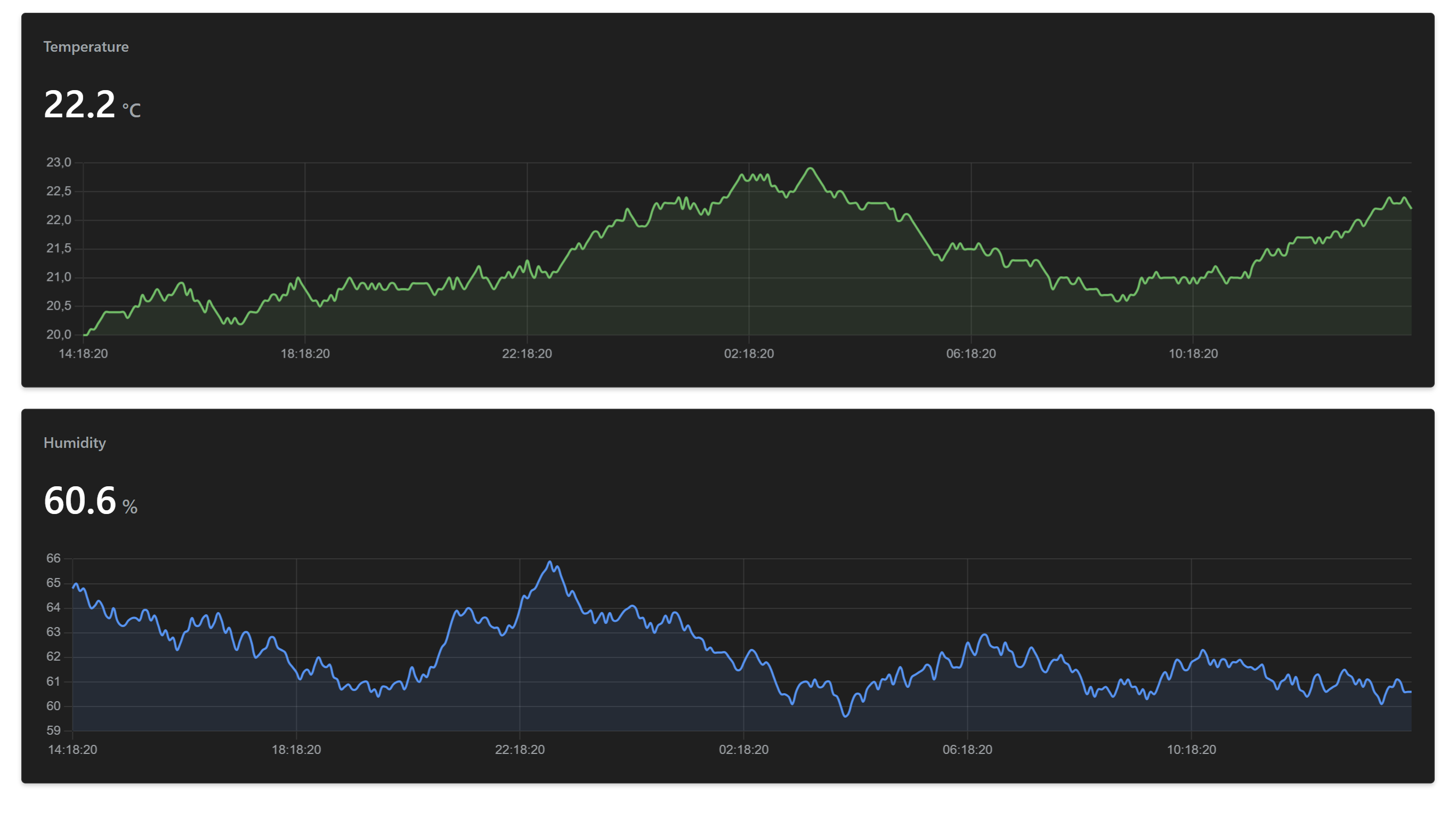
Task: Click 02:18:20 label on temperature axis
Action: click(x=749, y=354)
